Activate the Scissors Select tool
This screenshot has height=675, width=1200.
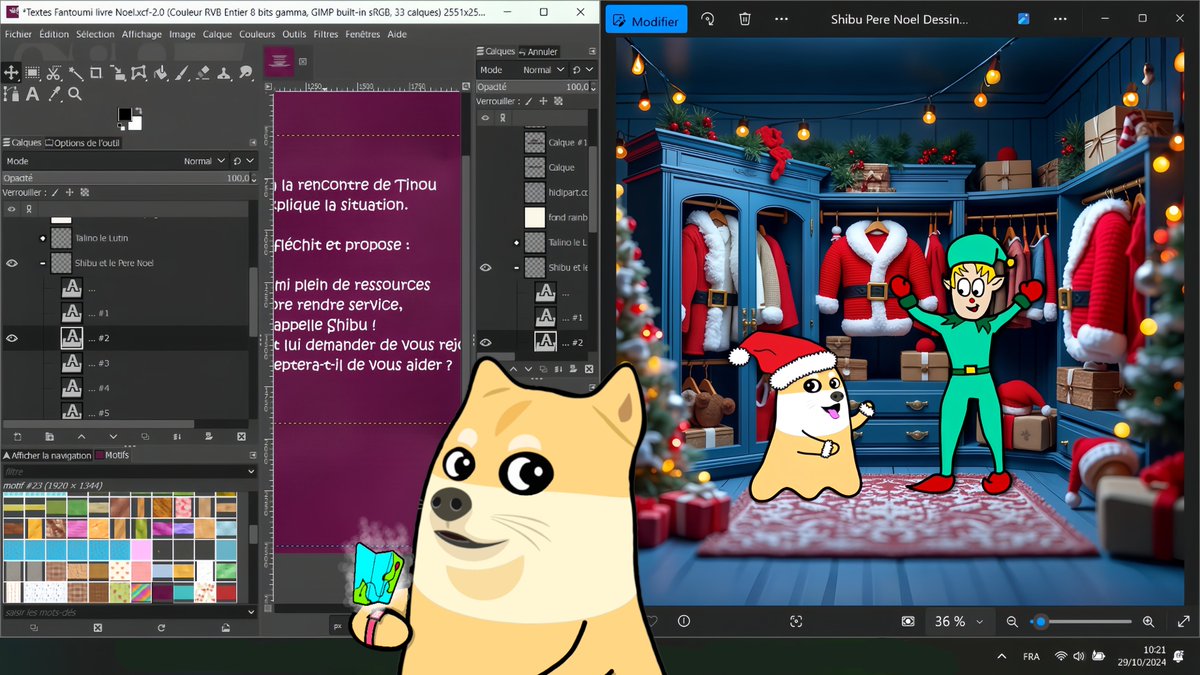pos(54,73)
